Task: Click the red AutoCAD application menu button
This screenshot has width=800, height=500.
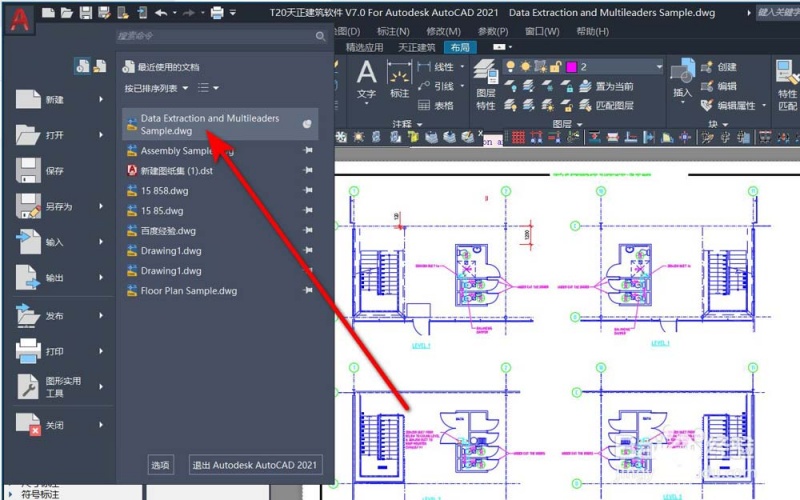Action: click(19, 19)
